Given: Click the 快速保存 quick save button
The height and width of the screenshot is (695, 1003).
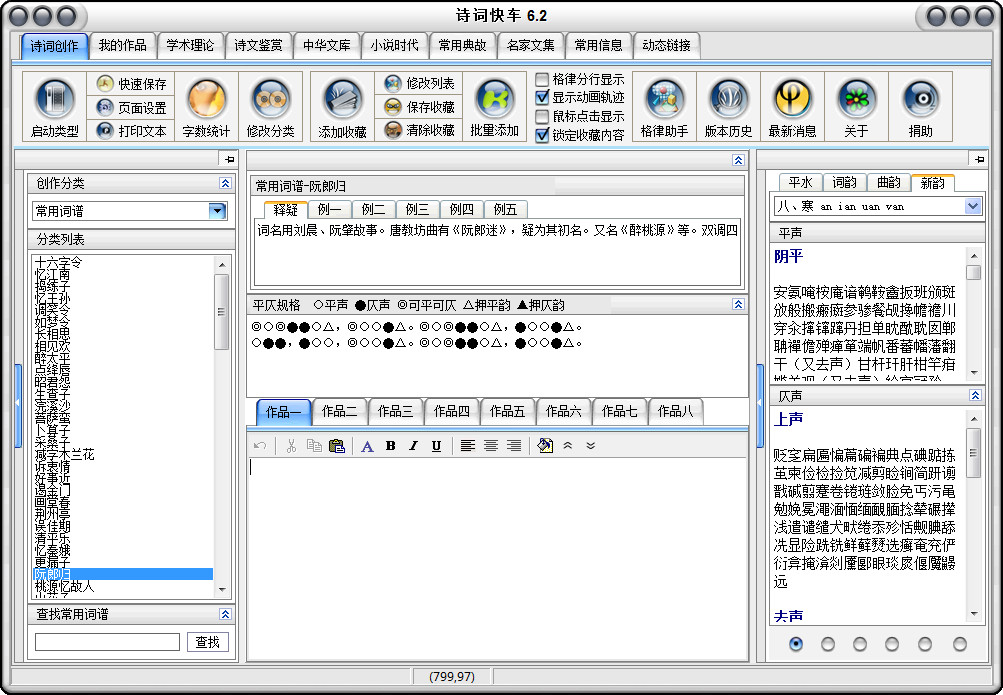Looking at the screenshot, I should 132,84.
